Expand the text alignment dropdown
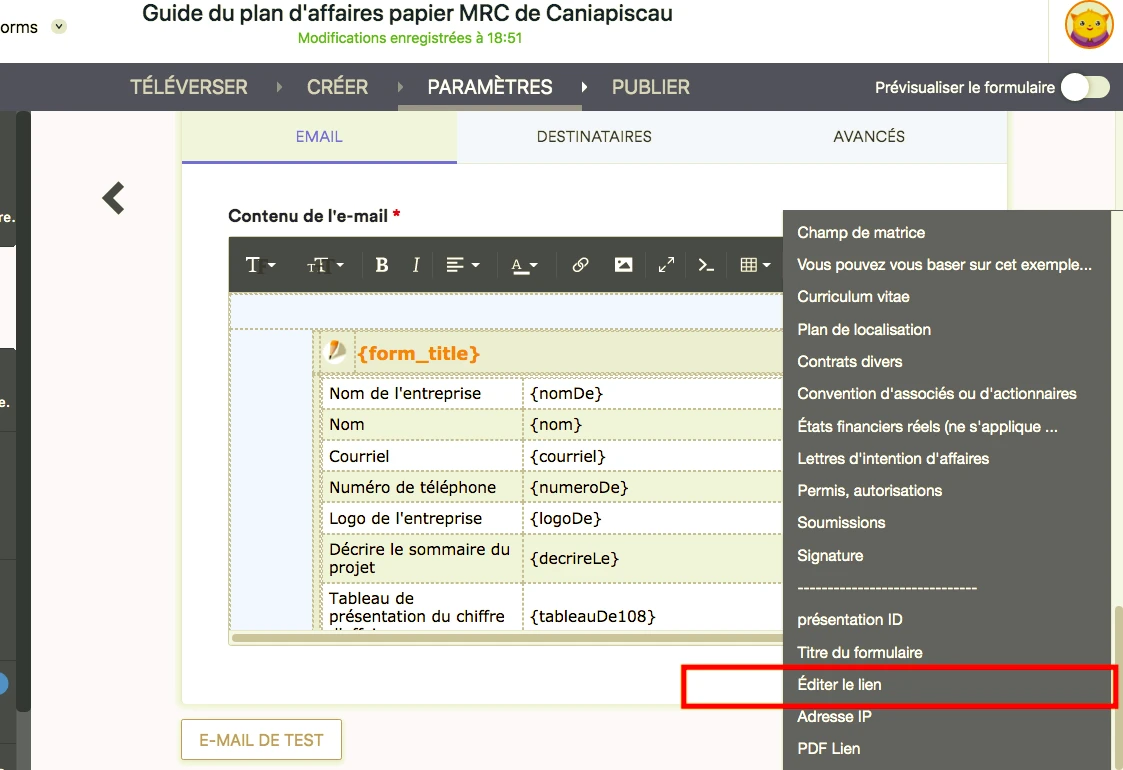Image resolution: width=1123 pixels, height=770 pixels. point(462,265)
